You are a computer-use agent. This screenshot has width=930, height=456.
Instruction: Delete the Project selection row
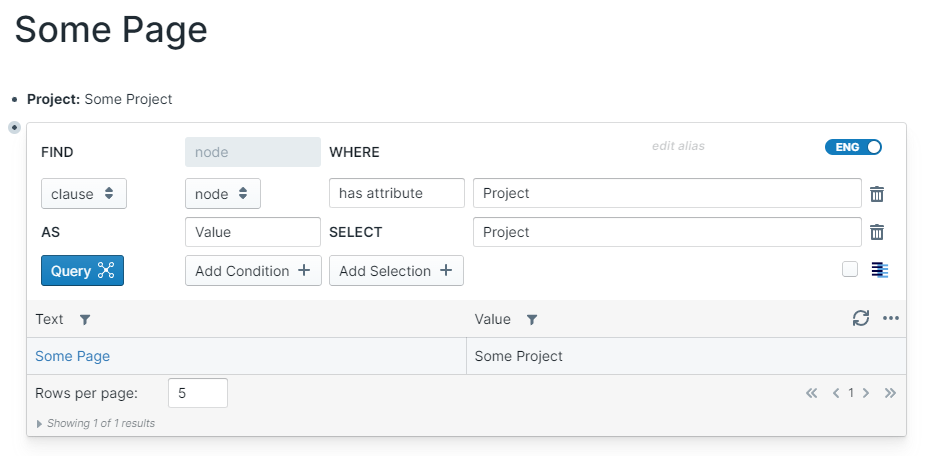pyautogui.click(x=877, y=232)
